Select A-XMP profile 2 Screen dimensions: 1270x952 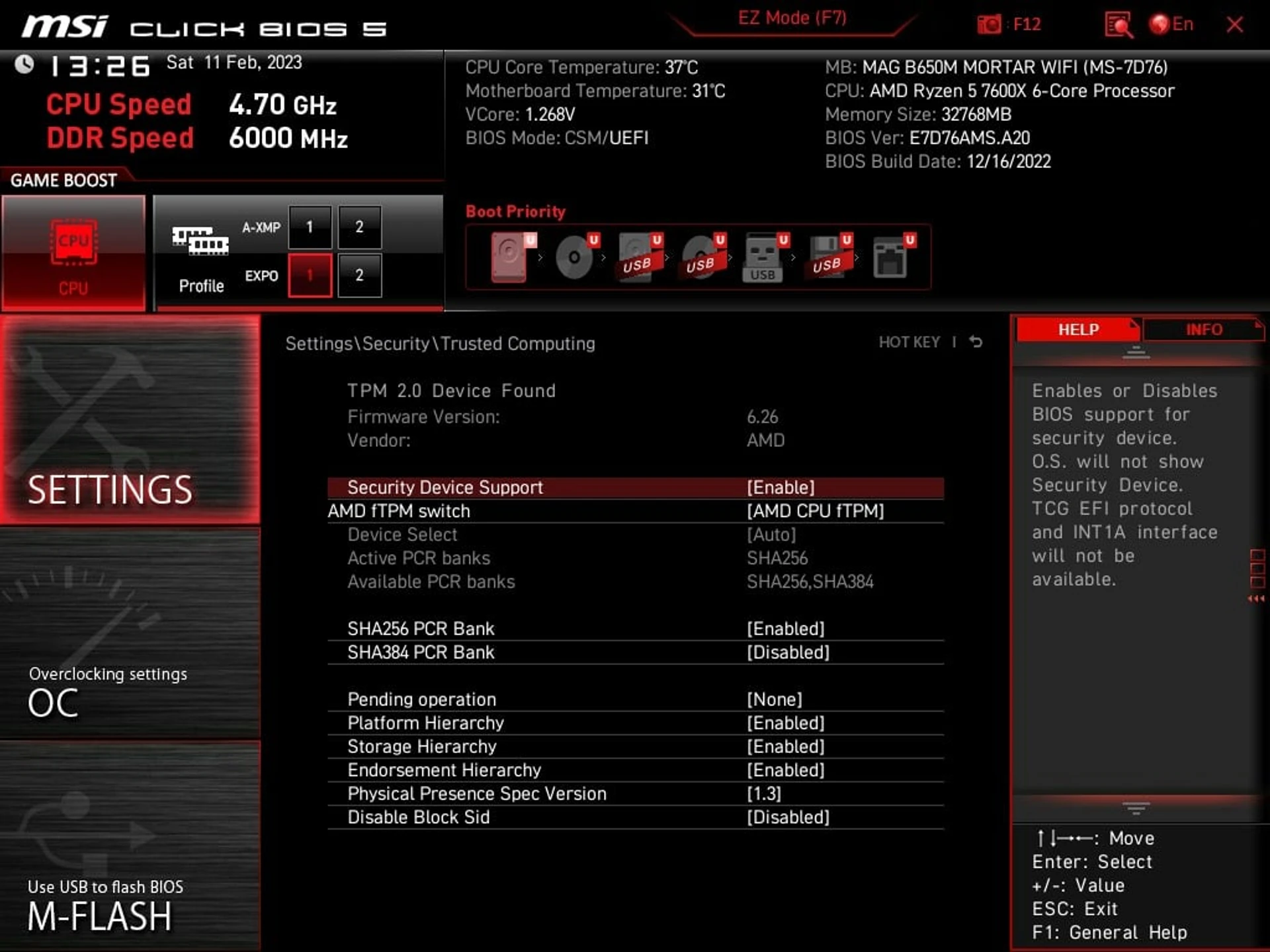(359, 227)
